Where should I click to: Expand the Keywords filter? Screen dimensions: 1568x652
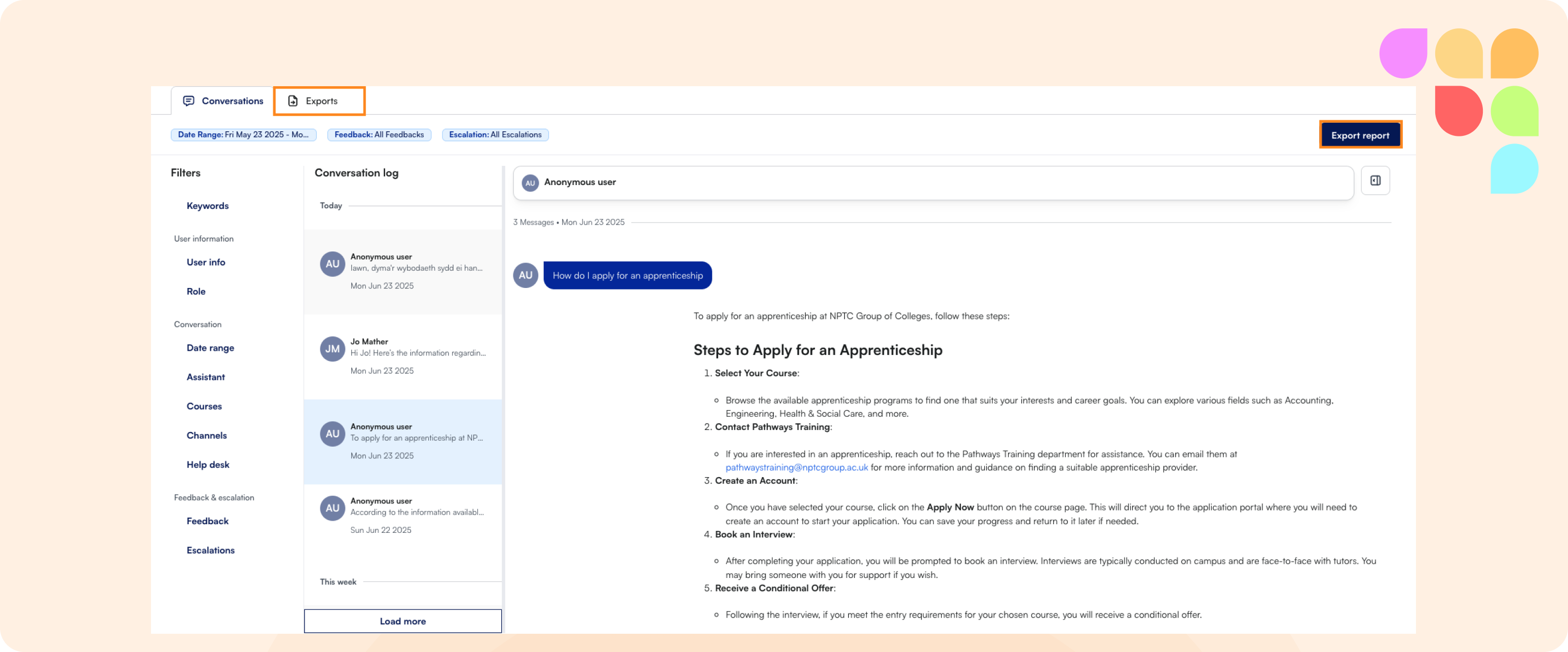point(208,206)
